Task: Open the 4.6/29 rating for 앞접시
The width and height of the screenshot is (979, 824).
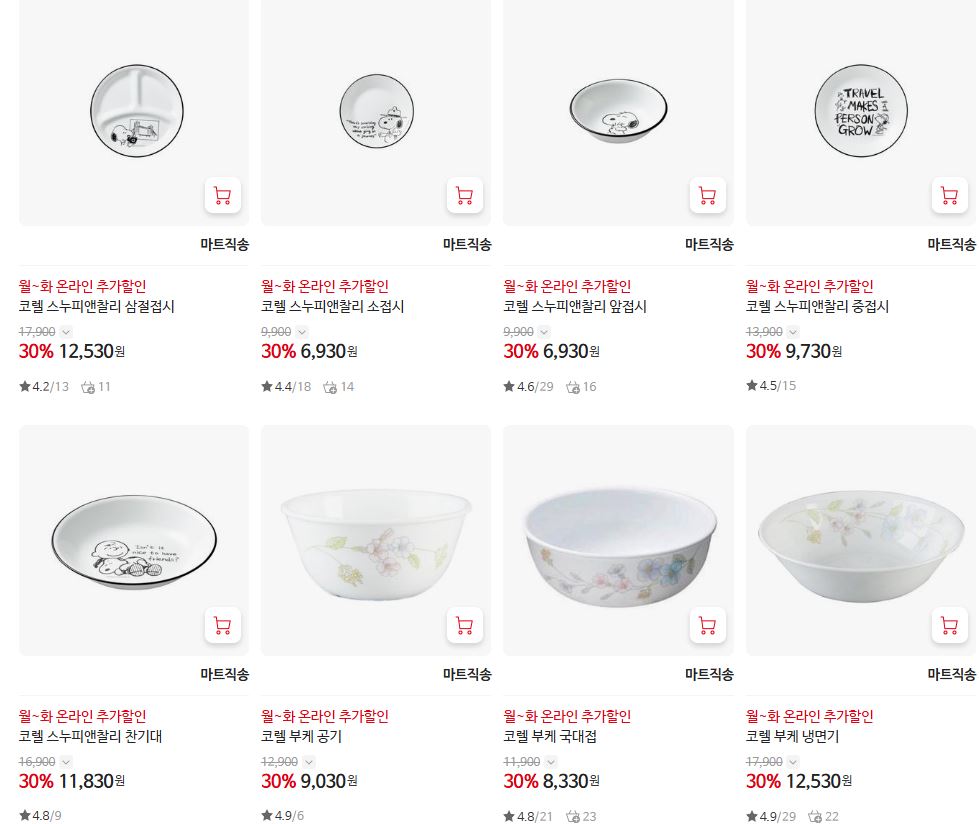Action: point(529,386)
